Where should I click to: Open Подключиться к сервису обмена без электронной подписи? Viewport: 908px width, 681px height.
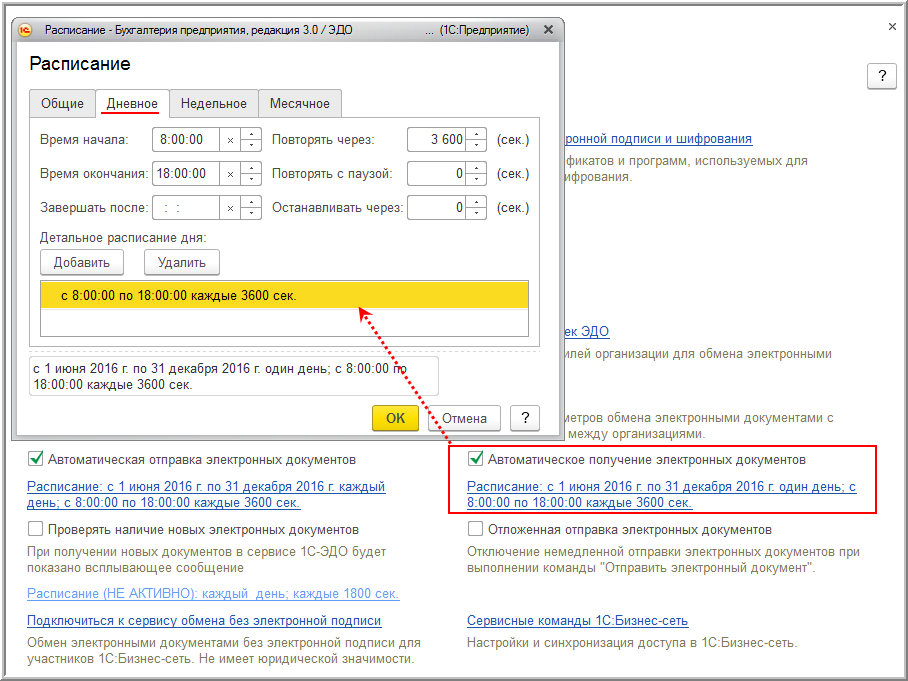pos(204,621)
